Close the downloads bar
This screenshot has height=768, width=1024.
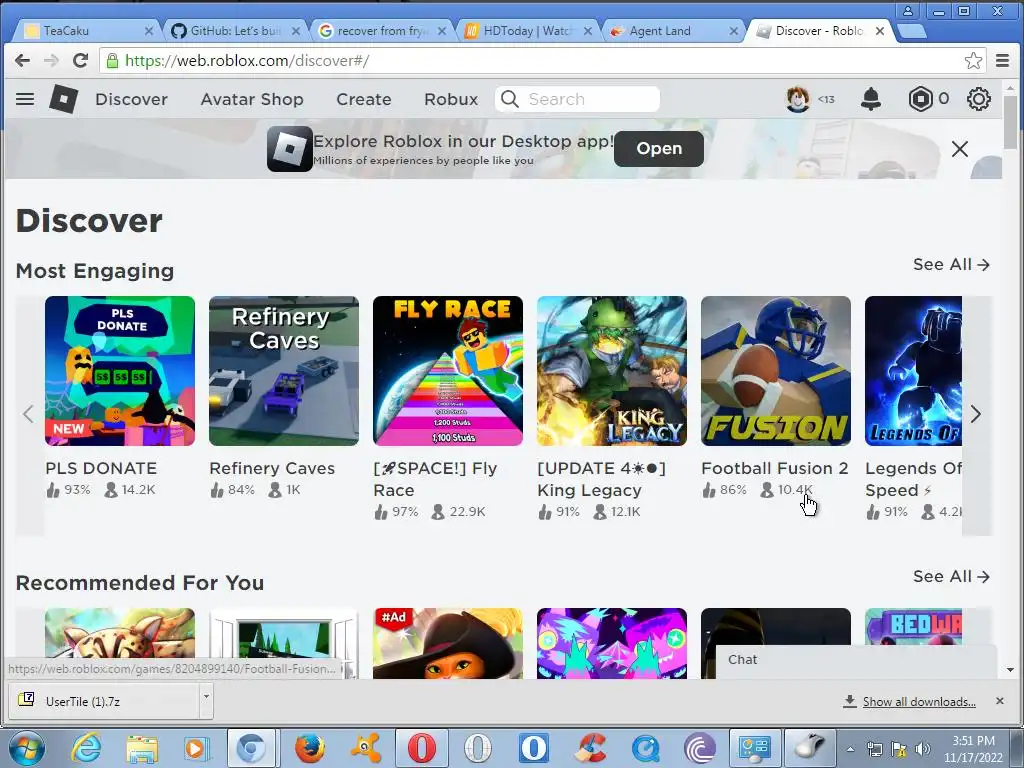tap(1000, 701)
